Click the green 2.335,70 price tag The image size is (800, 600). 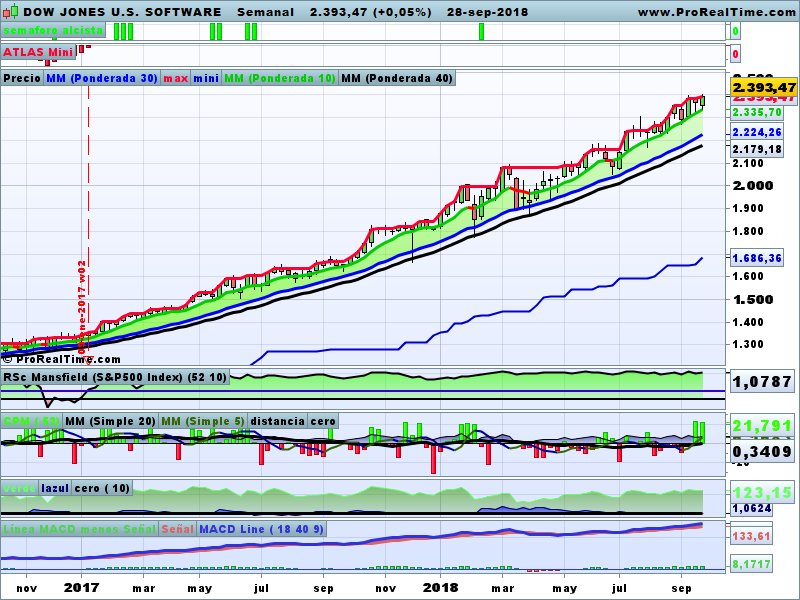pyautogui.click(x=757, y=112)
